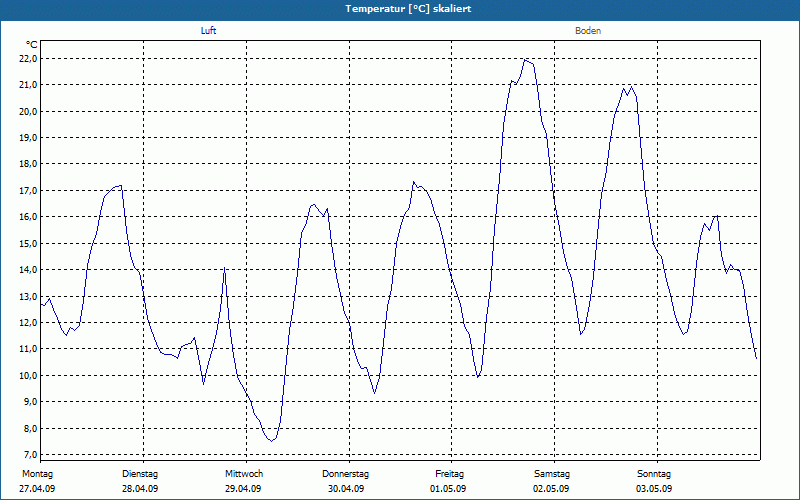Click the date 03.05.09
Image resolution: width=800 pixels, height=500 pixels.
point(654,489)
